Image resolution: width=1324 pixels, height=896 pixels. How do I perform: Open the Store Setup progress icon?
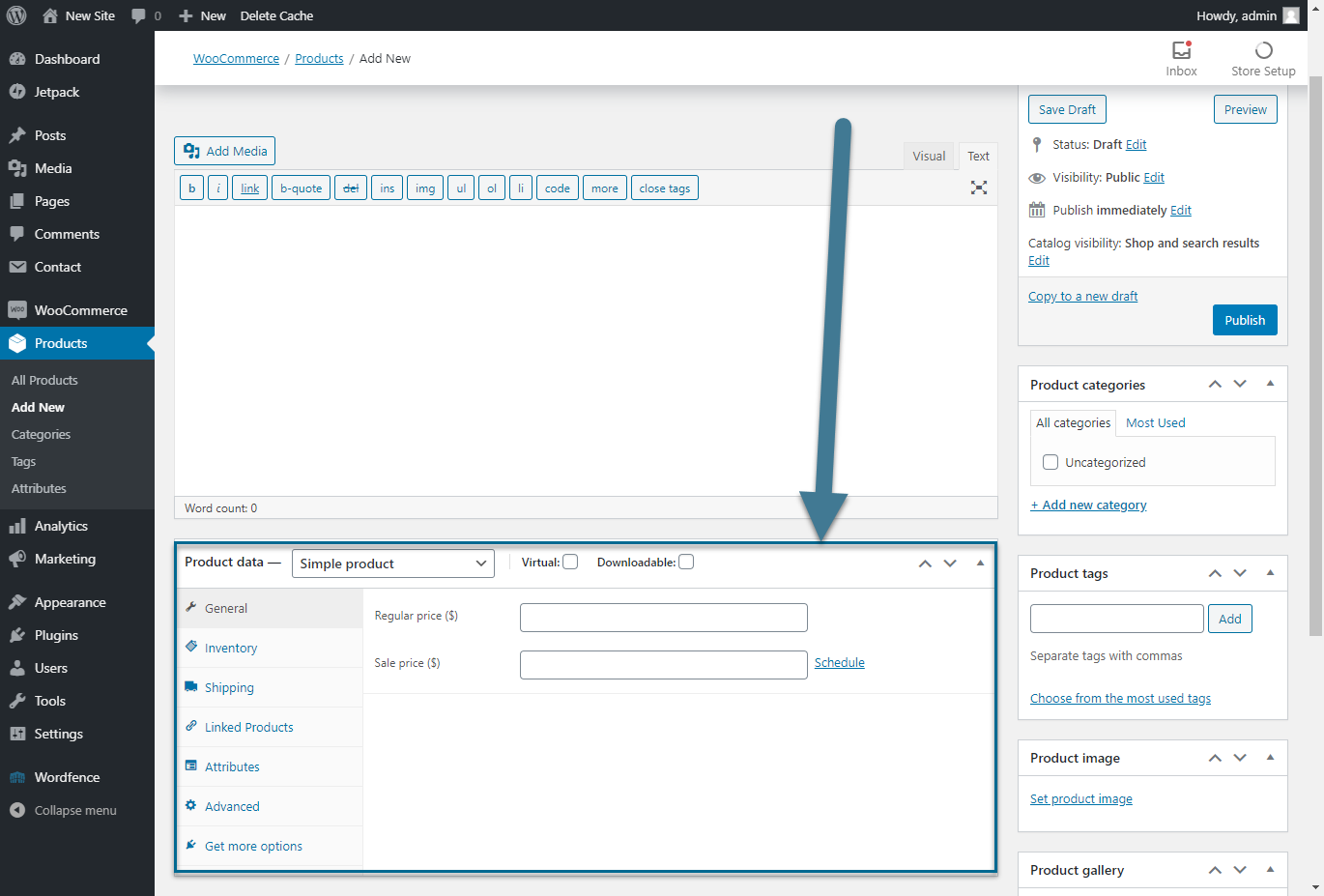pos(1263,50)
